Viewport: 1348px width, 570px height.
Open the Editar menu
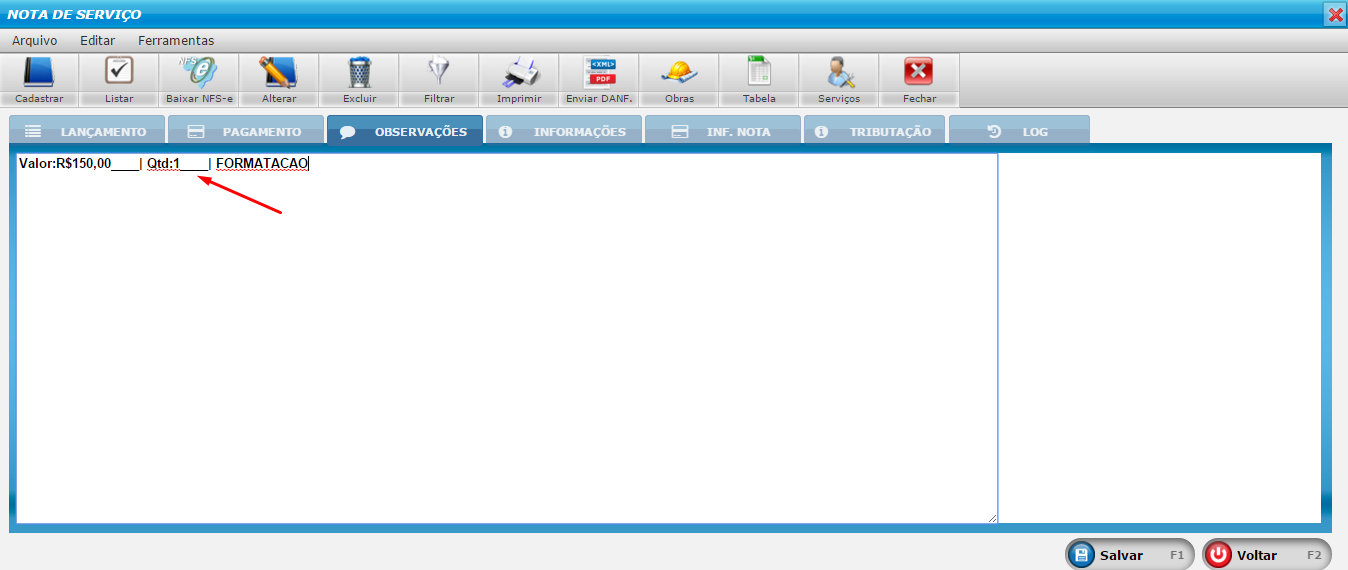[98, 41]
